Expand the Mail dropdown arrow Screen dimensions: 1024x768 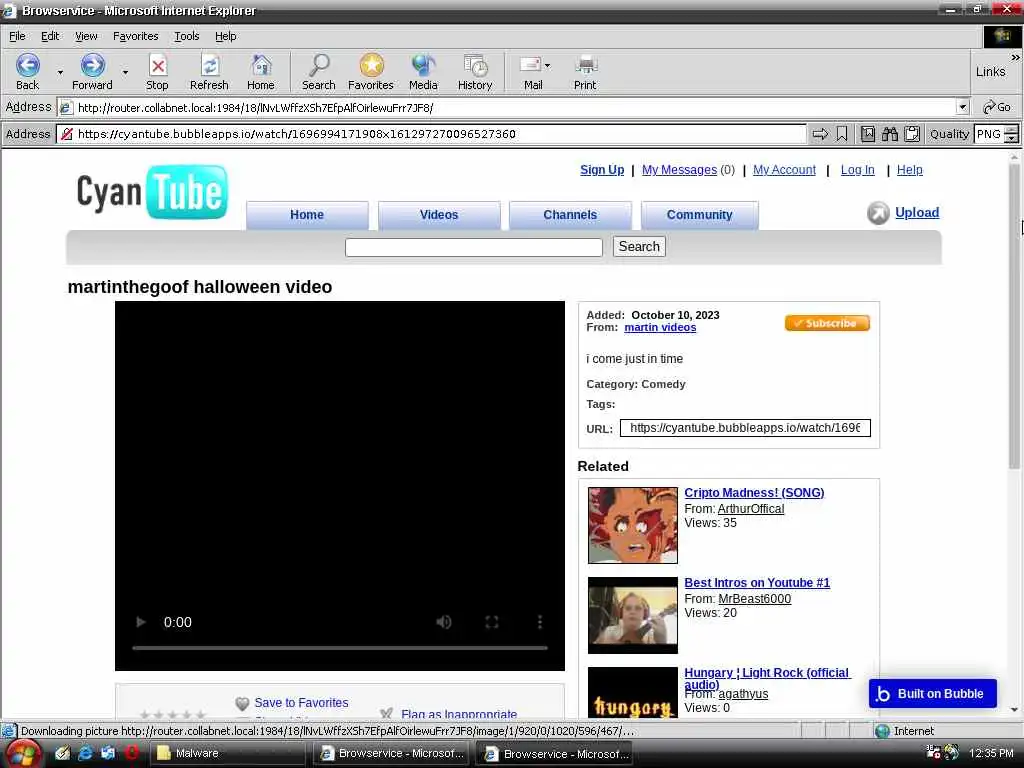pyautogui.click(x=547, y=65)
